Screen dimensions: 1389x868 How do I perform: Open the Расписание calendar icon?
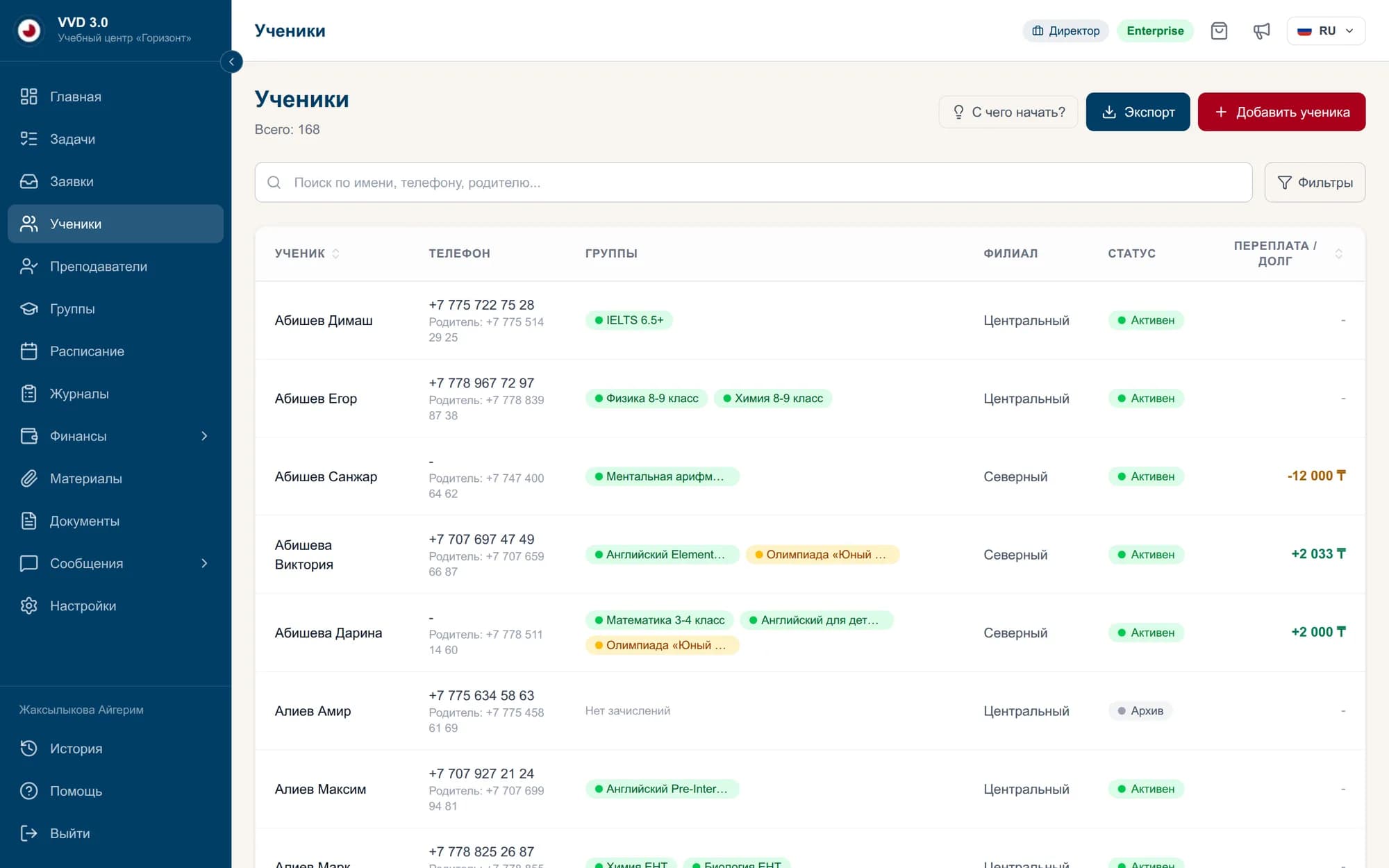pos(29,351)
